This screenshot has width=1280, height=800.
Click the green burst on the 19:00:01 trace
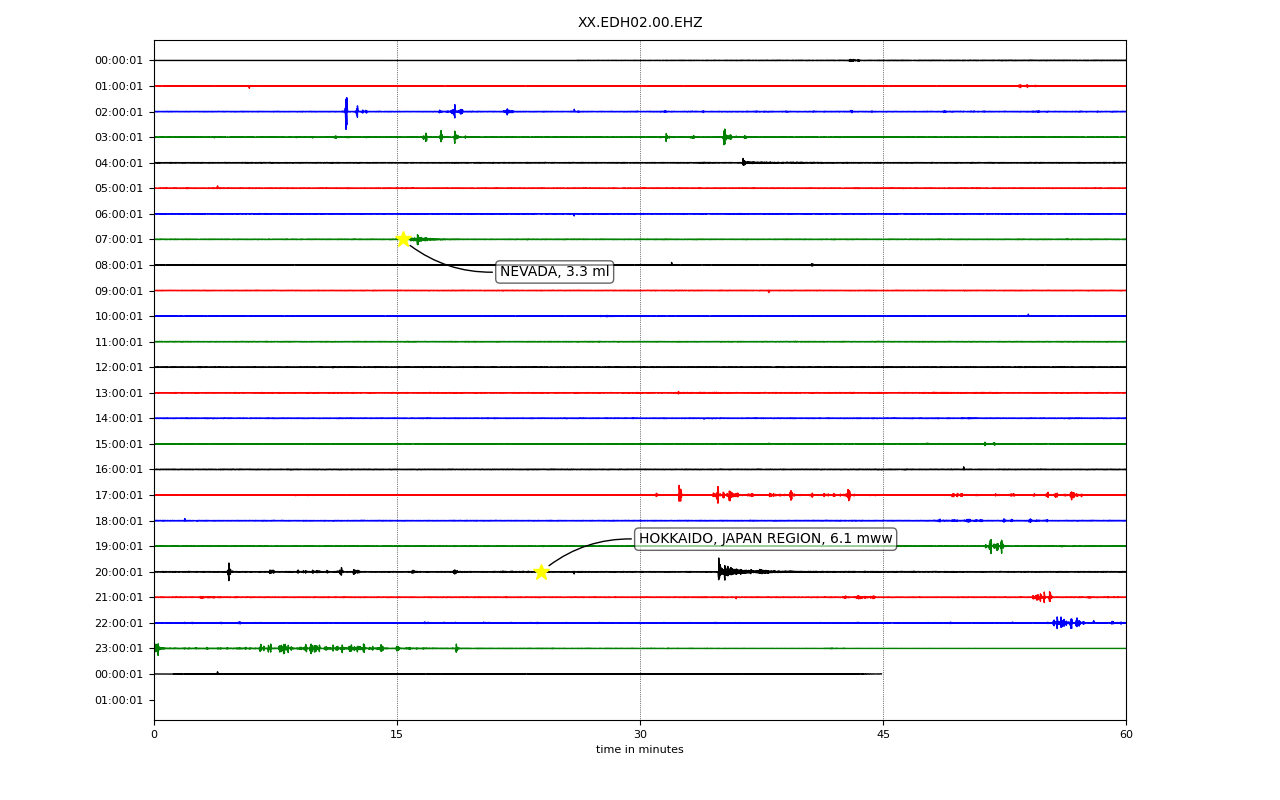pos(995,546)
